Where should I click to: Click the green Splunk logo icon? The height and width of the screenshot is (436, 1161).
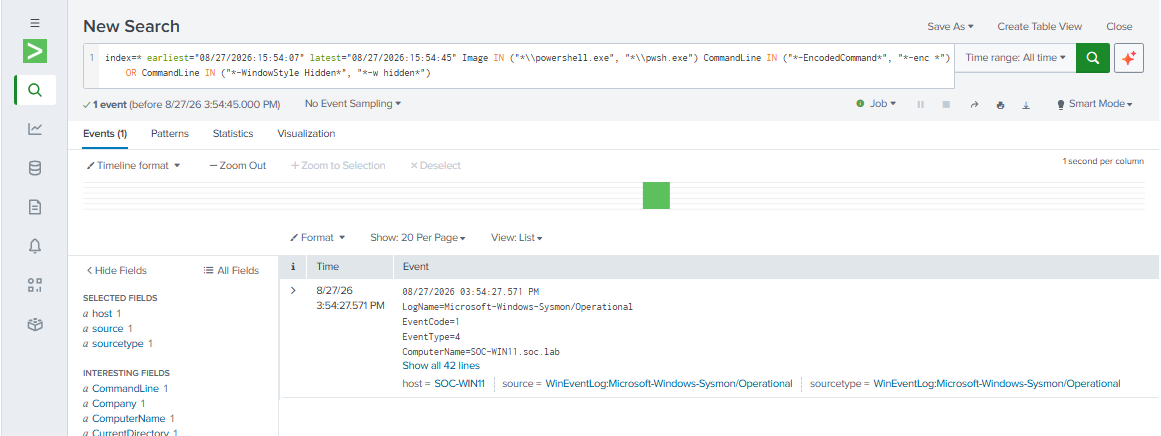coord(35,51)
